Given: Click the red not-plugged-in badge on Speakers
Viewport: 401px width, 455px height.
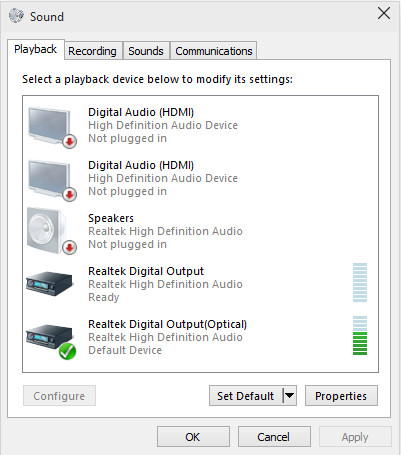Looking at the screenshot, I should coord(69,247).
